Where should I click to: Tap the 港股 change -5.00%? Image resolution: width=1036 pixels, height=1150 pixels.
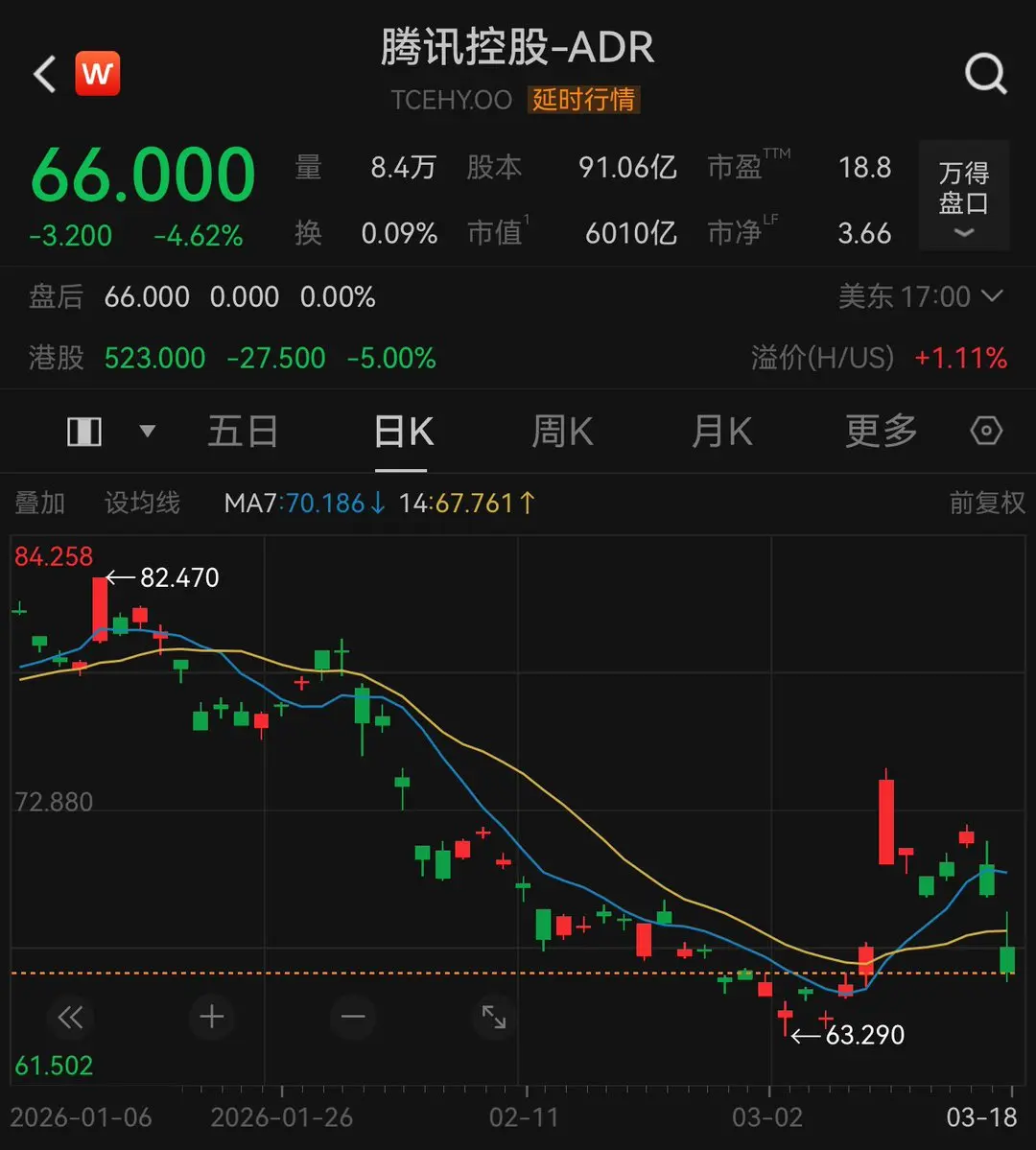(x=391, y=359)
